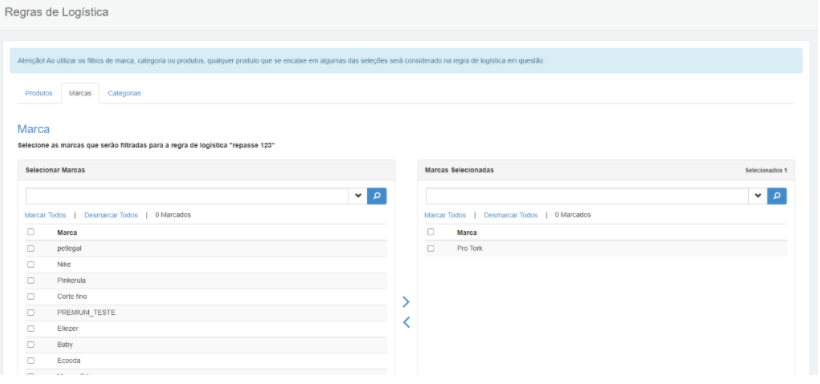
Task: Click the Pro Tork brand name
Action: point(470,249)
